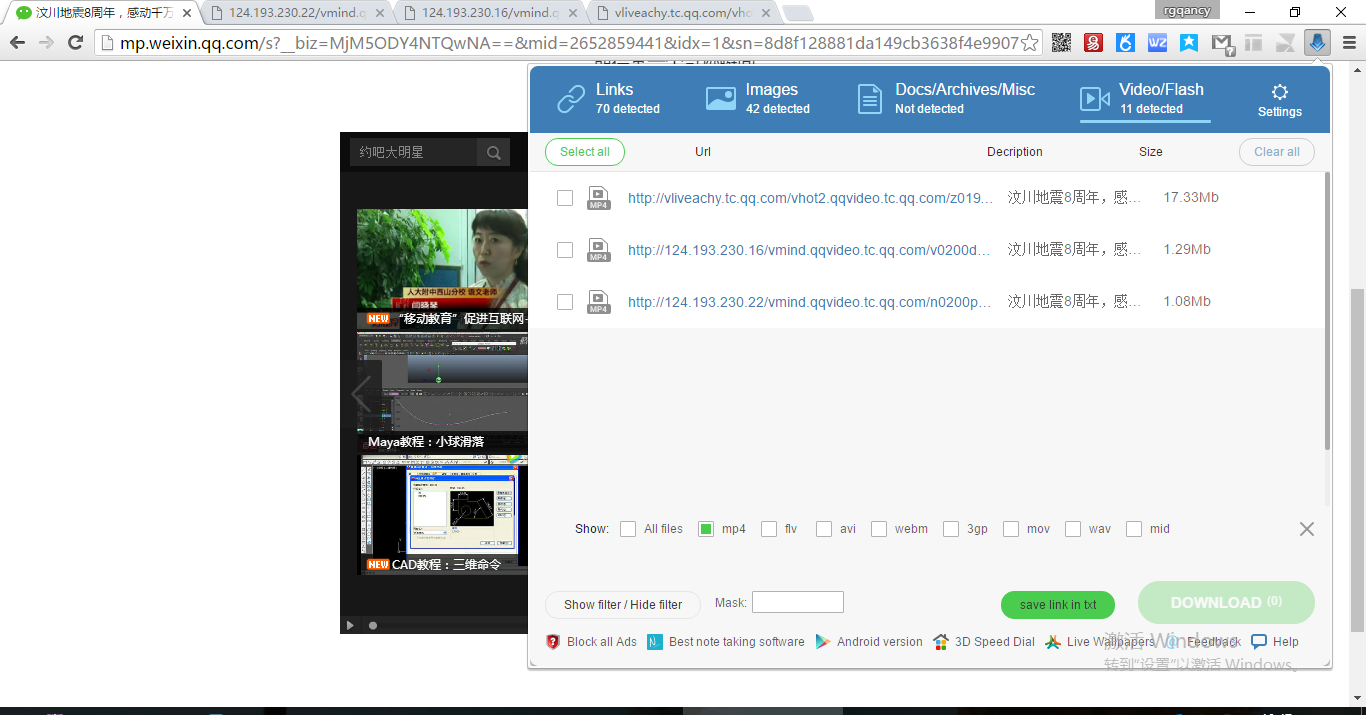Check the 17.33Mb vliveachy video checkbox

(x=565, y=198)
